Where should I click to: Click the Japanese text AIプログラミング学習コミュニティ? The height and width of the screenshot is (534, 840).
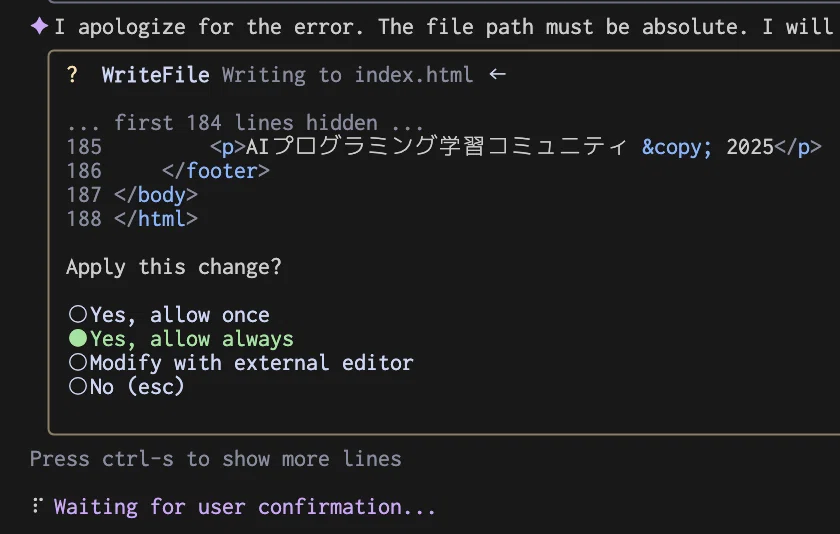436,146
